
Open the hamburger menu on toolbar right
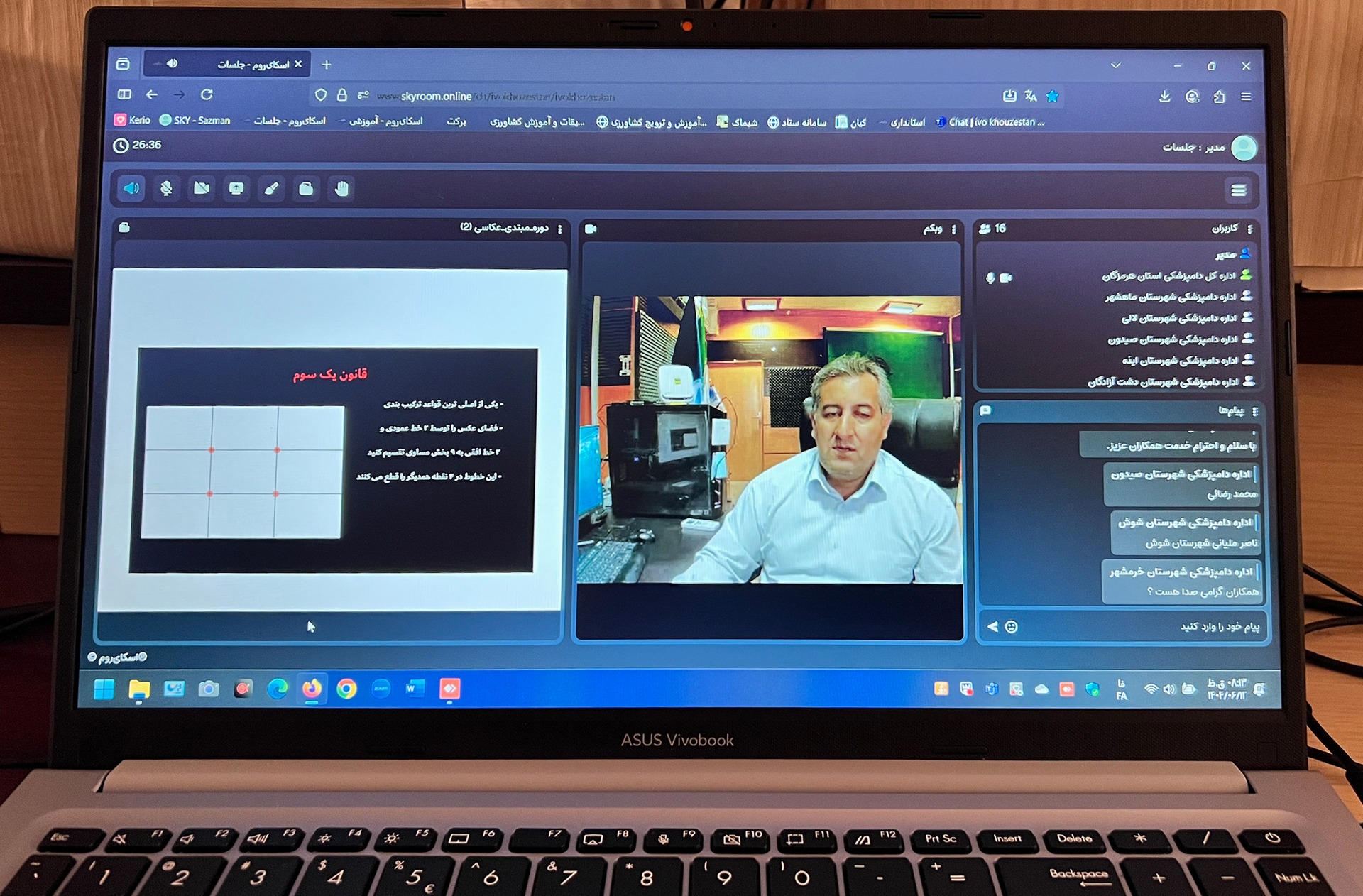coord(1238,190)
